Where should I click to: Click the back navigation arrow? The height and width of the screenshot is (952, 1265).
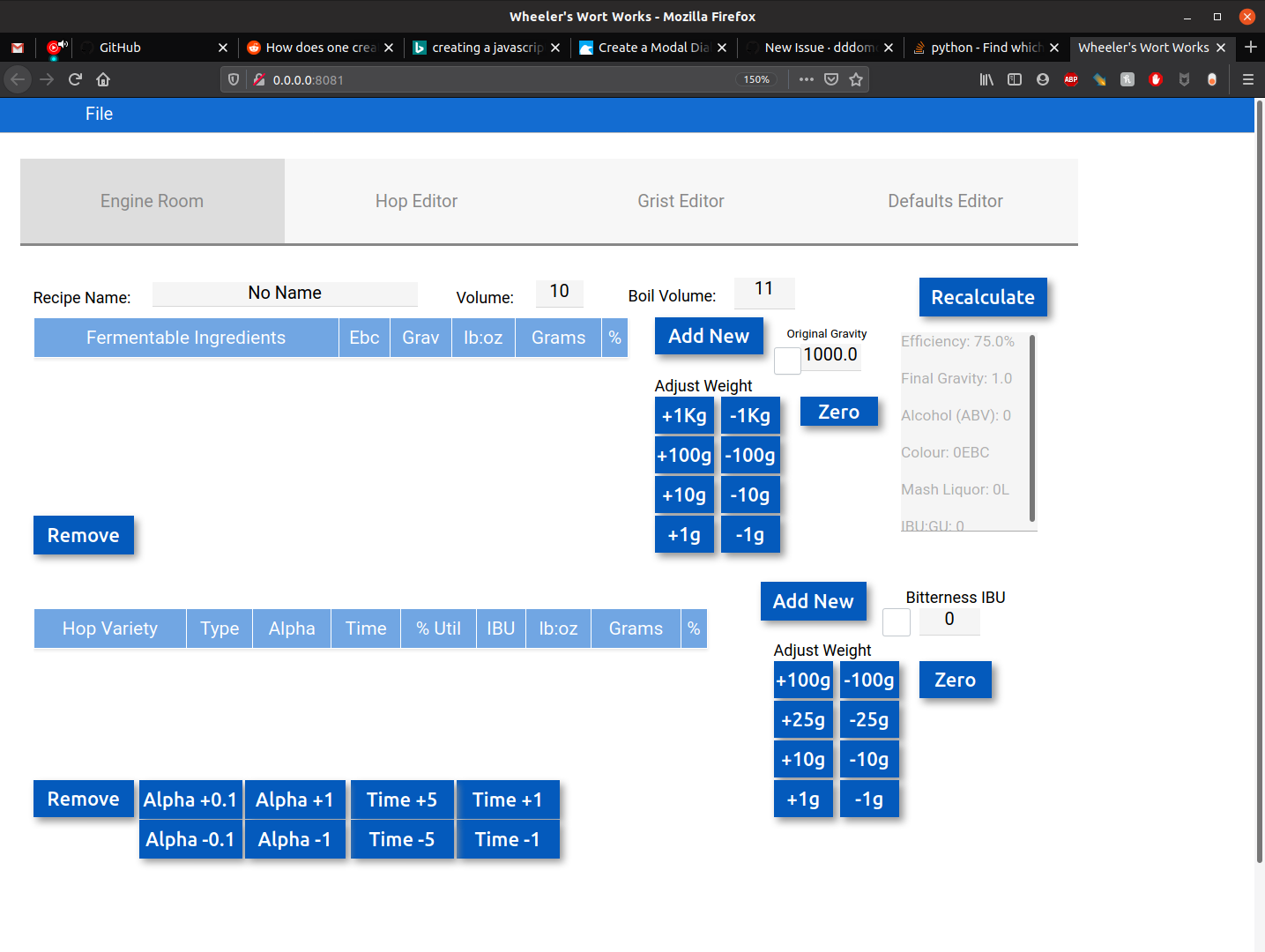click(x=18, y=79)
